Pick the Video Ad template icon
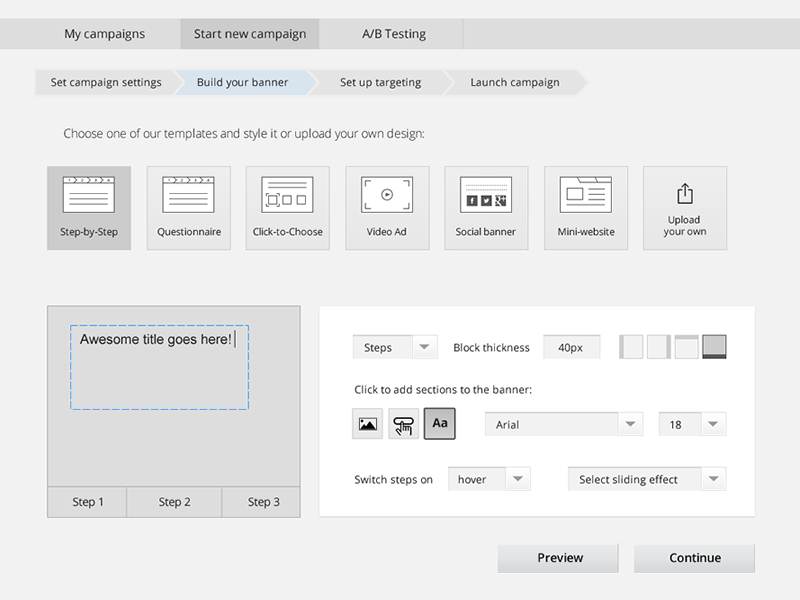 387,206
